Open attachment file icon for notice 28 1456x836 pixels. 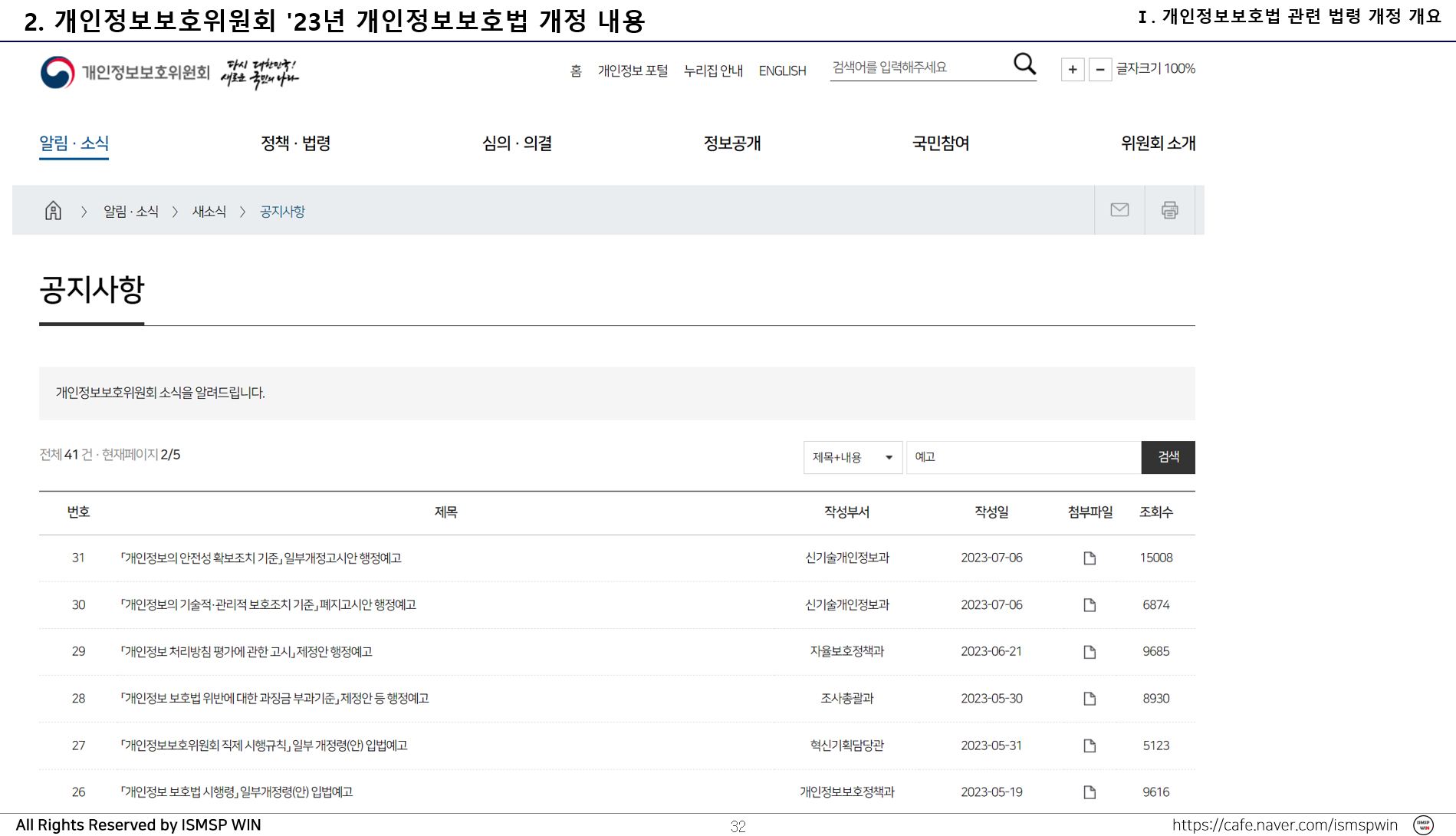1090,699
